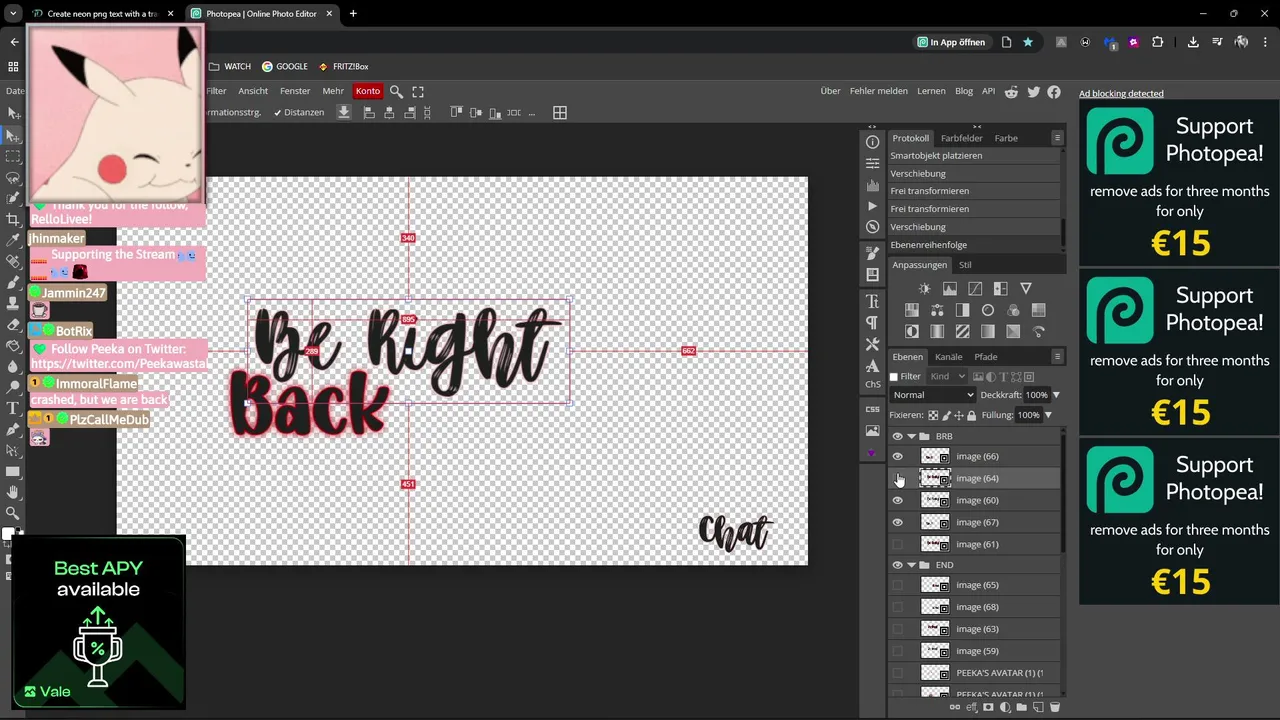The height and width of the screenshot is (720, 1280).
Task: Show layer image (68)
Action: tap(897, 607)
